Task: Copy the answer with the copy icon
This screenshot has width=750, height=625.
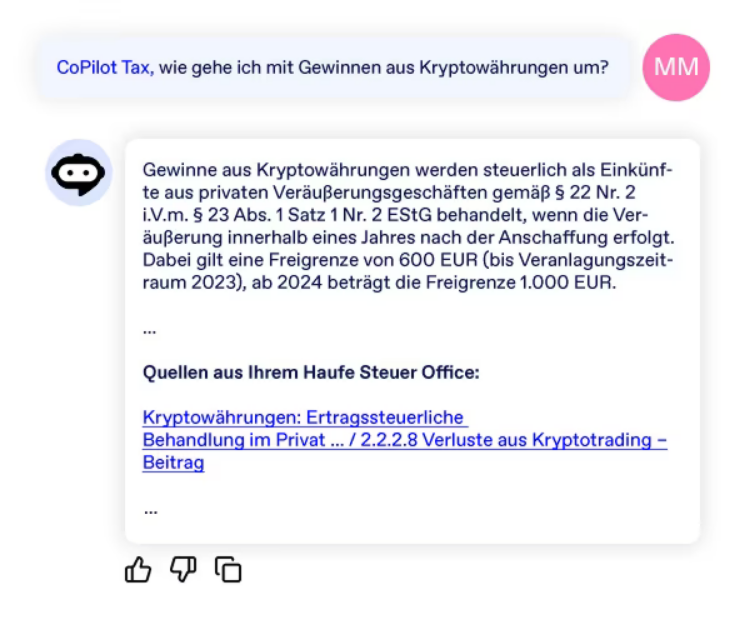Action: [228, 570]
